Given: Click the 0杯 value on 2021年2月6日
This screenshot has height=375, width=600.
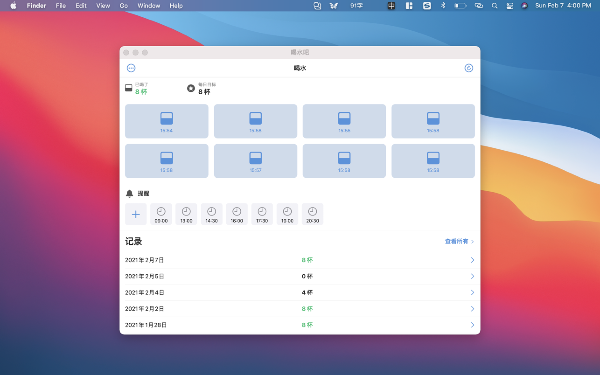Looking at the screenshot, I should pyautogui.click(x=307, y=276).
